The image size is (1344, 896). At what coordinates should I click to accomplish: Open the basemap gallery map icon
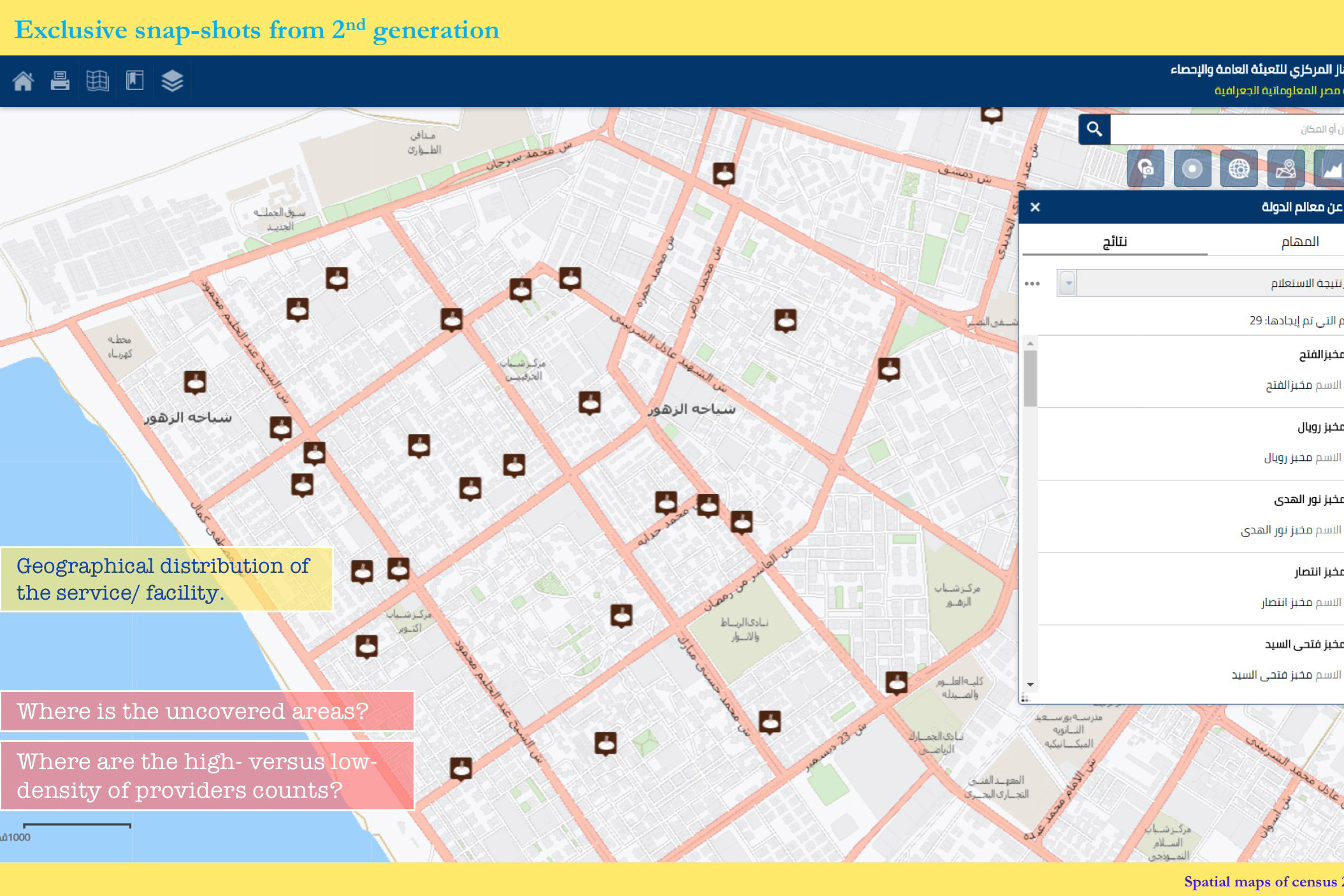tap(98, 81)
